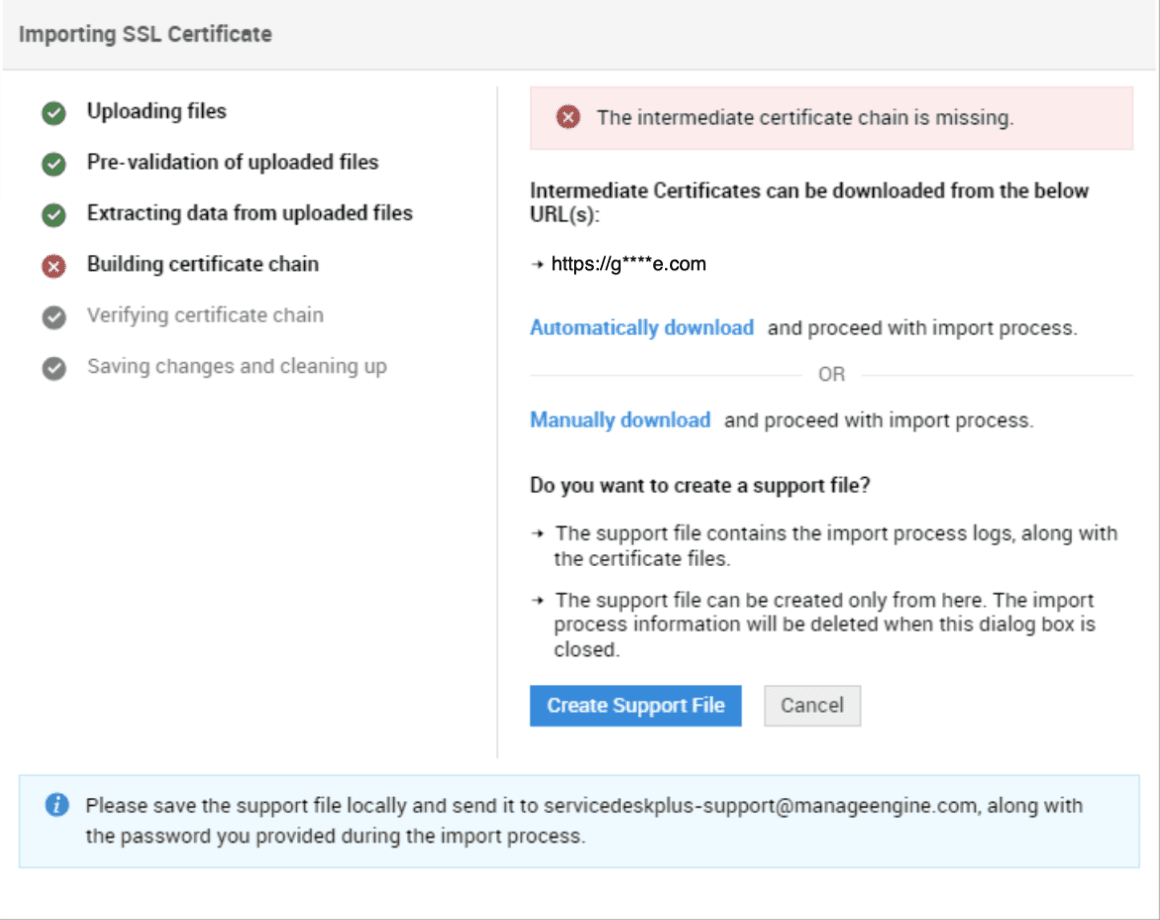Click Manually download link
This screenshot has width=1160, height=920.
(620, 420)
